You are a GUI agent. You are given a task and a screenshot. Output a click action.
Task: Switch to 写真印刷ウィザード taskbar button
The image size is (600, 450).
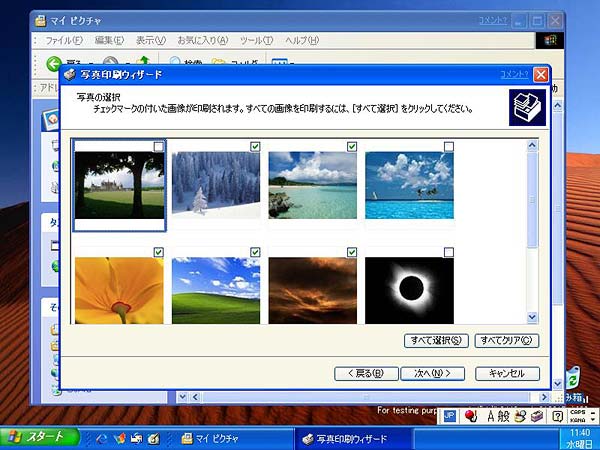(x=353, y=439)
